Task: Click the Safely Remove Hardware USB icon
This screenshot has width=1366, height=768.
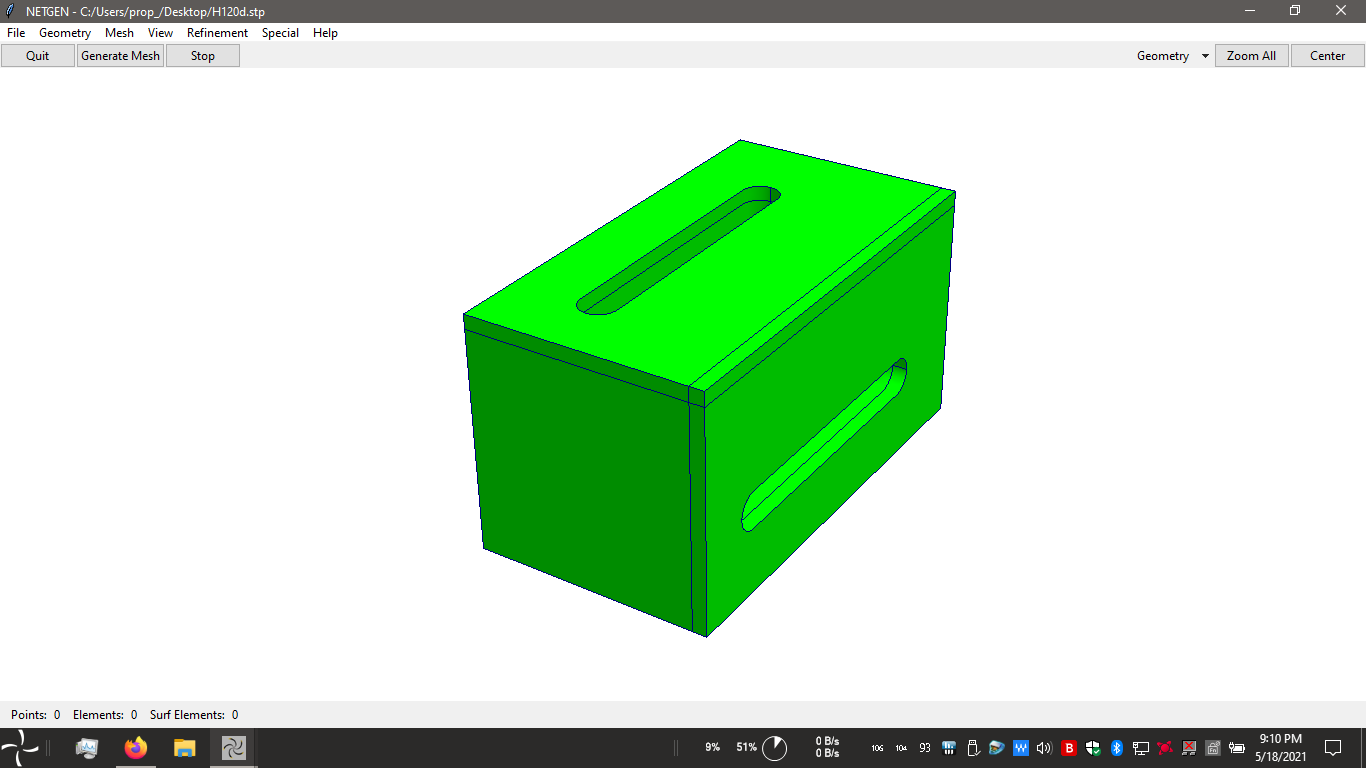Action: (973, 748)
